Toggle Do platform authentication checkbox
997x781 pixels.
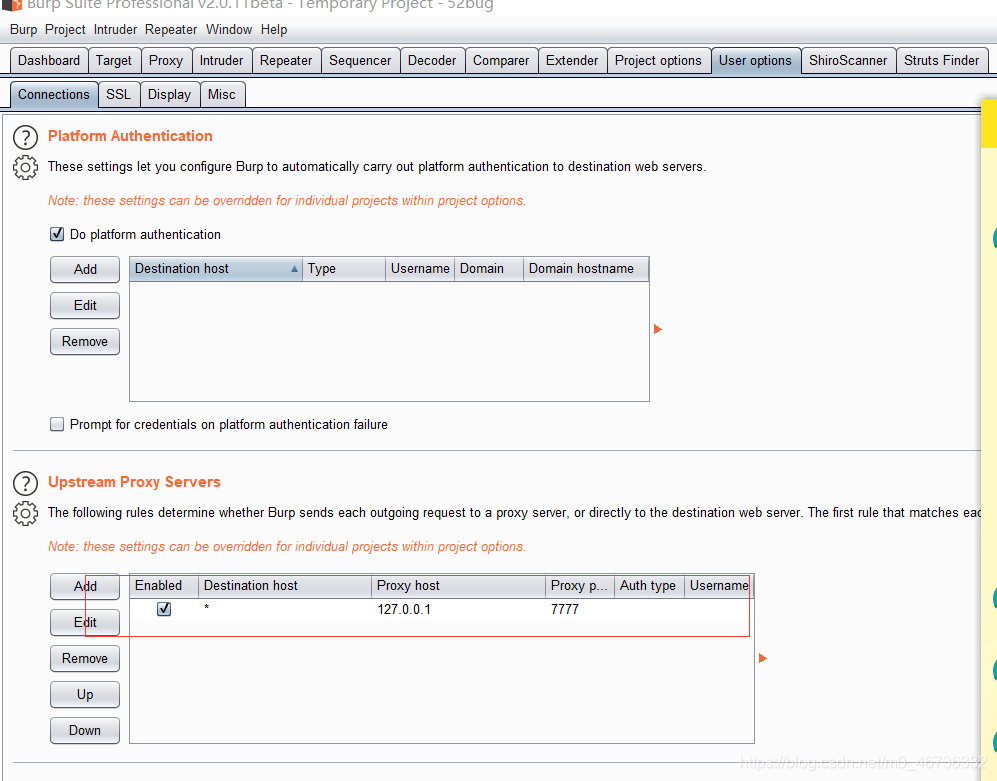(57, 234)
